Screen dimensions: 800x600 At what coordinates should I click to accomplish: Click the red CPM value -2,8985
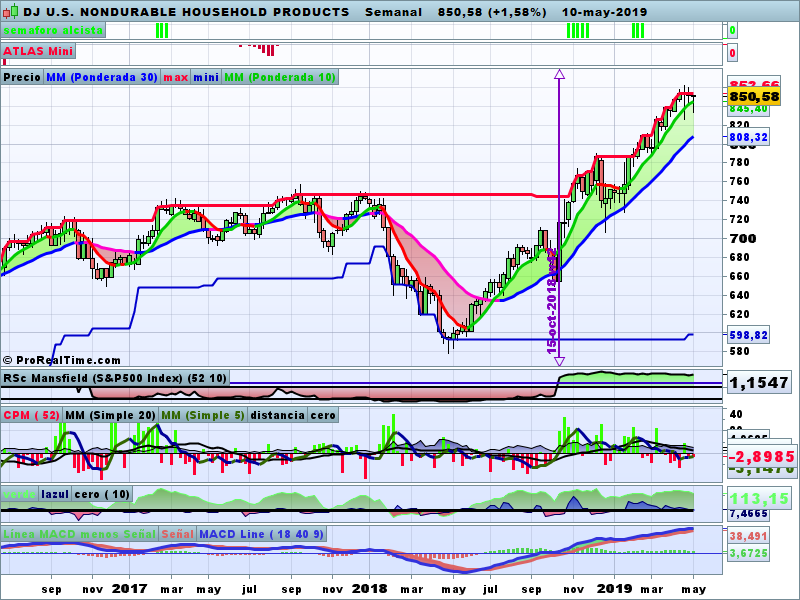coord(761,456)
